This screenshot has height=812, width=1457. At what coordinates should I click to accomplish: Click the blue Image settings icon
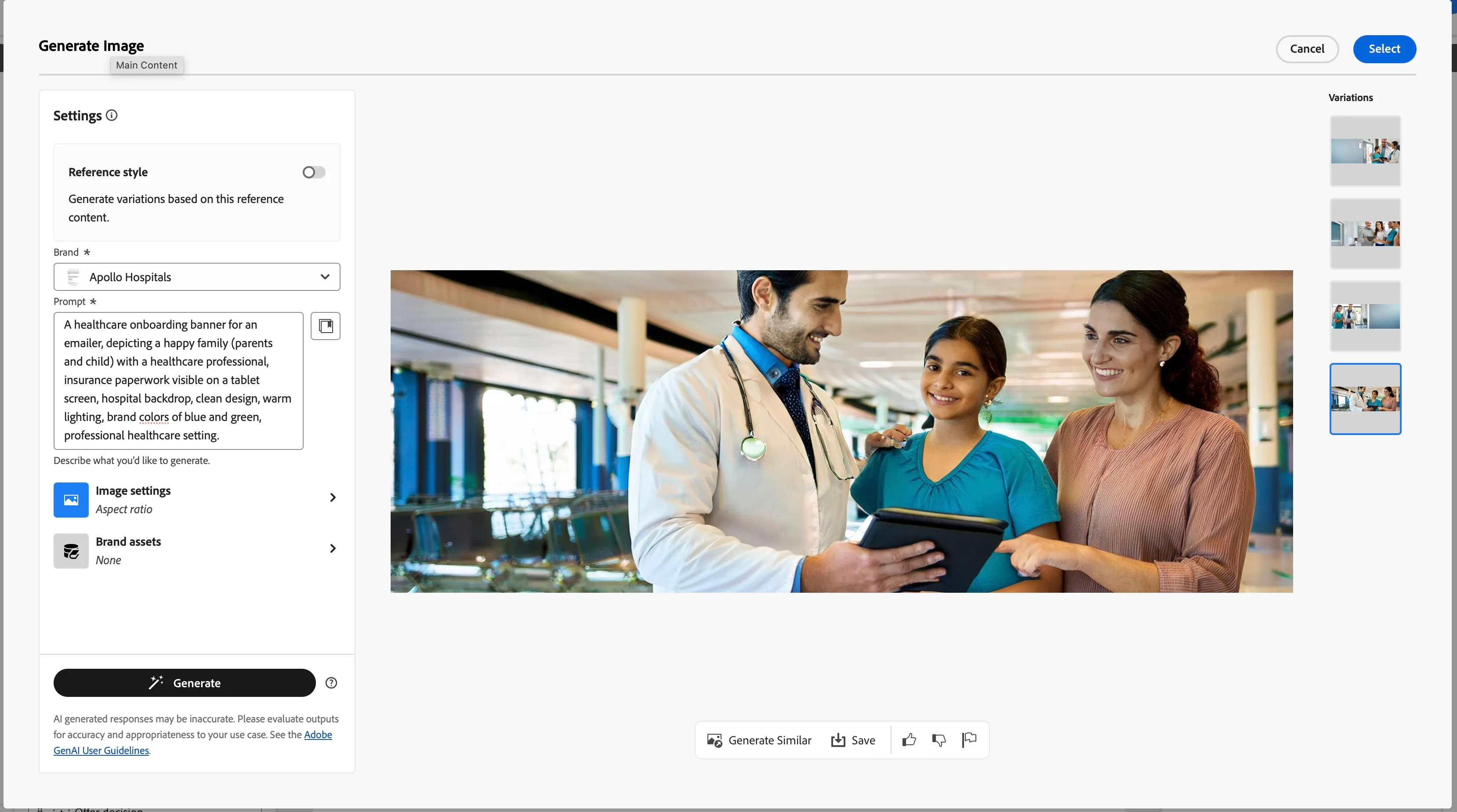pos(71,500)
